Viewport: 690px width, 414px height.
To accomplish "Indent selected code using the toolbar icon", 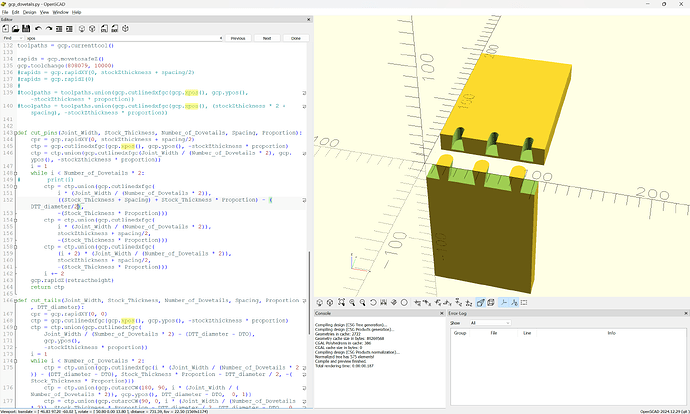I will tap(69, 29).
